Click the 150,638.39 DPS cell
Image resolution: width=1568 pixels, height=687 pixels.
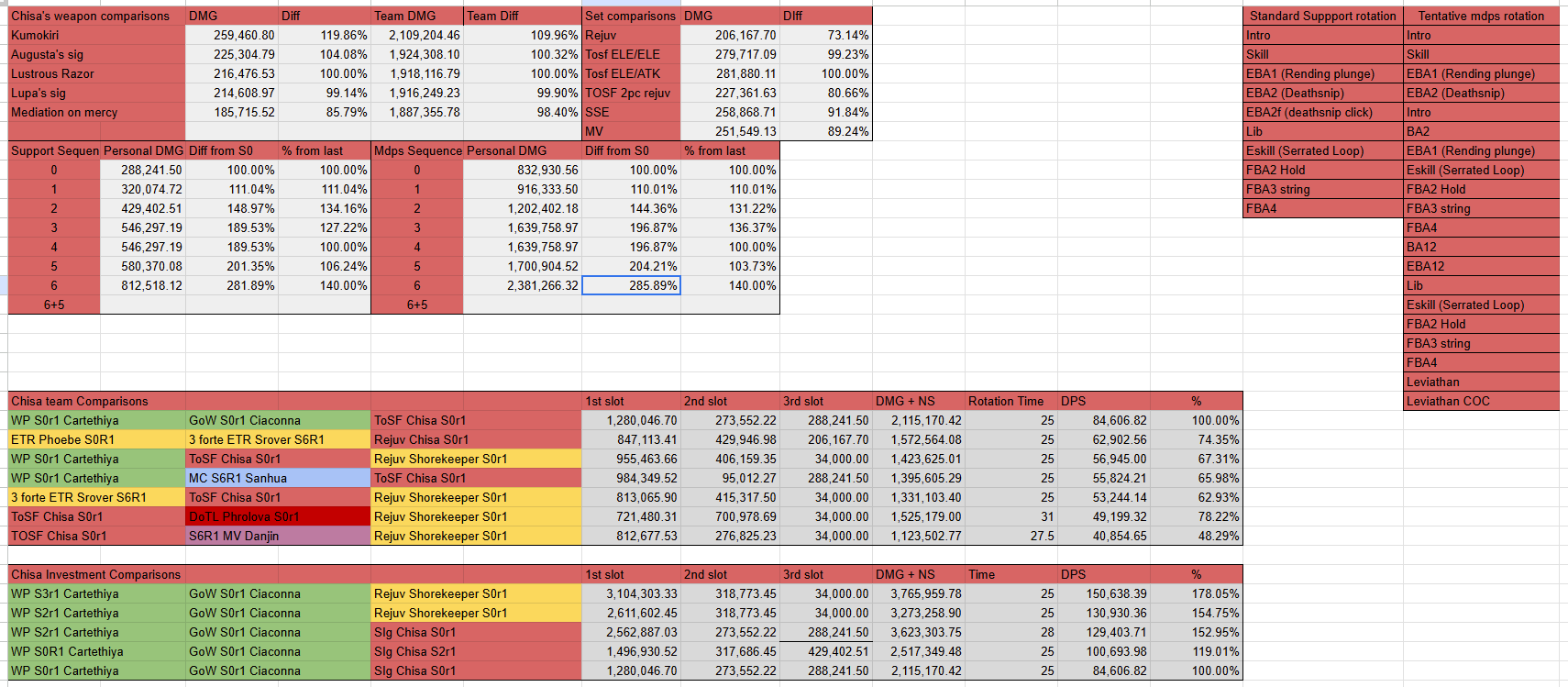[1104, 593]
